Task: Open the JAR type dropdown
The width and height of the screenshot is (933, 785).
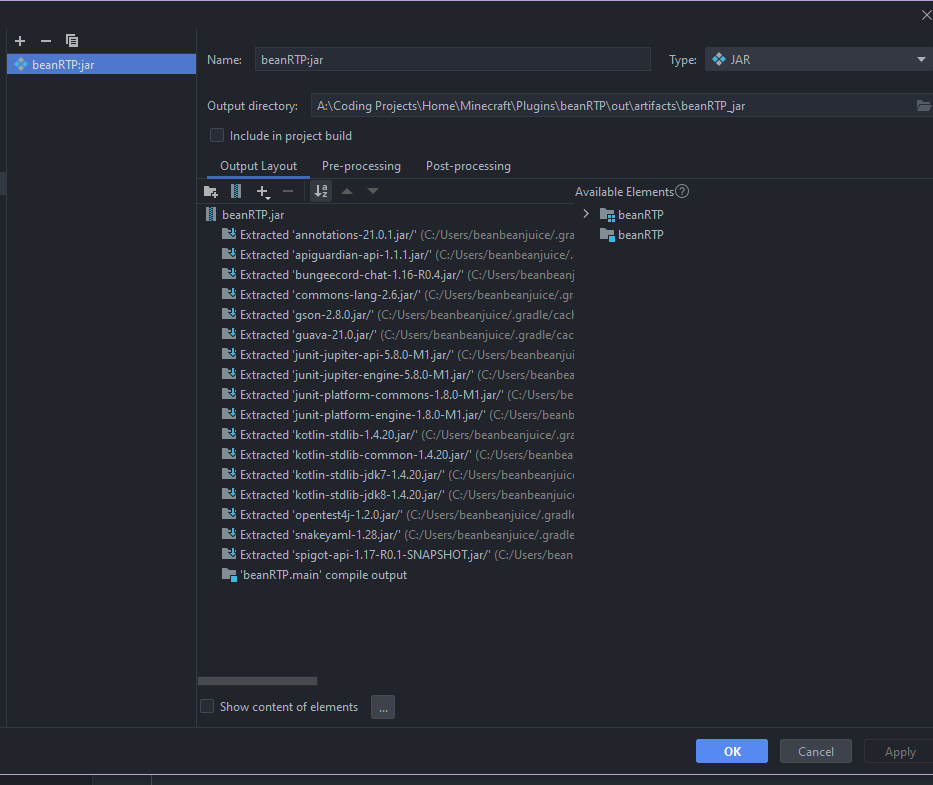Action: click(920, 59)
